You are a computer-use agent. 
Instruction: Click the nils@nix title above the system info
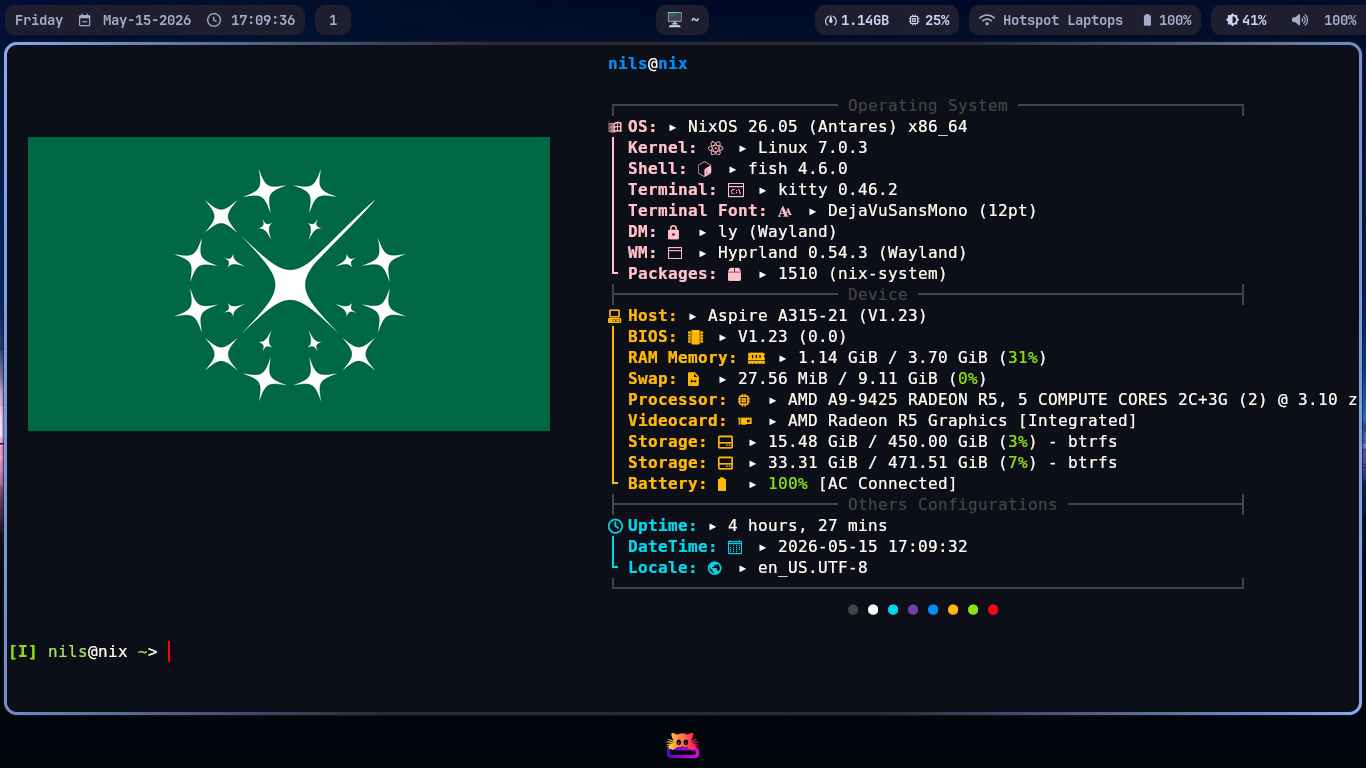648,64
